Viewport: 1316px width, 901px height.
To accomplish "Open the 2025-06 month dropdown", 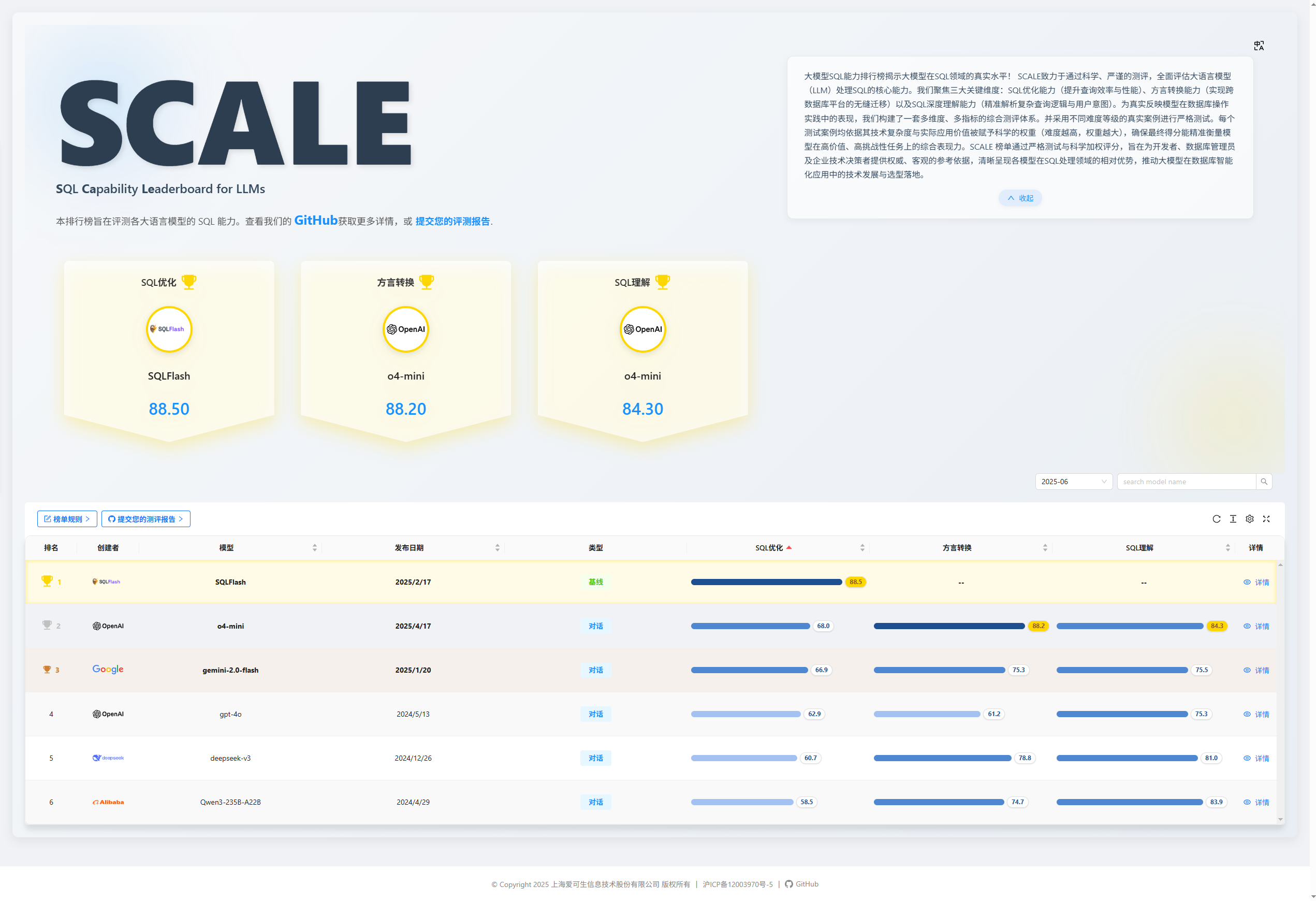I will pyautogui.click(x=1074, y=481).
